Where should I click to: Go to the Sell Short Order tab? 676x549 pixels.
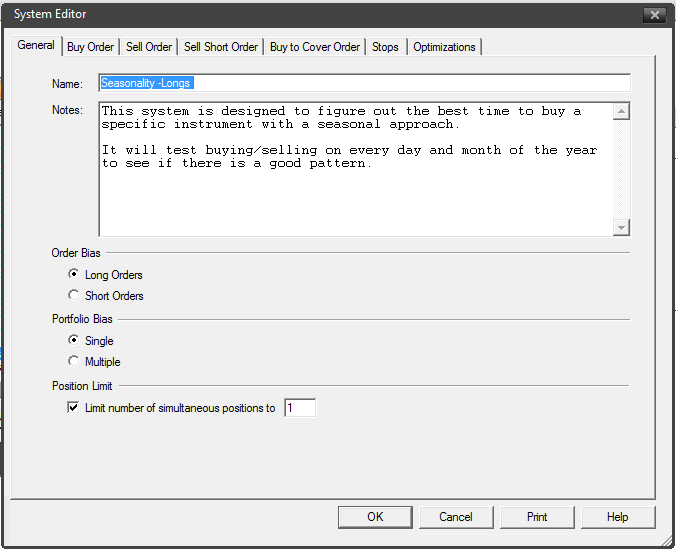221,47
